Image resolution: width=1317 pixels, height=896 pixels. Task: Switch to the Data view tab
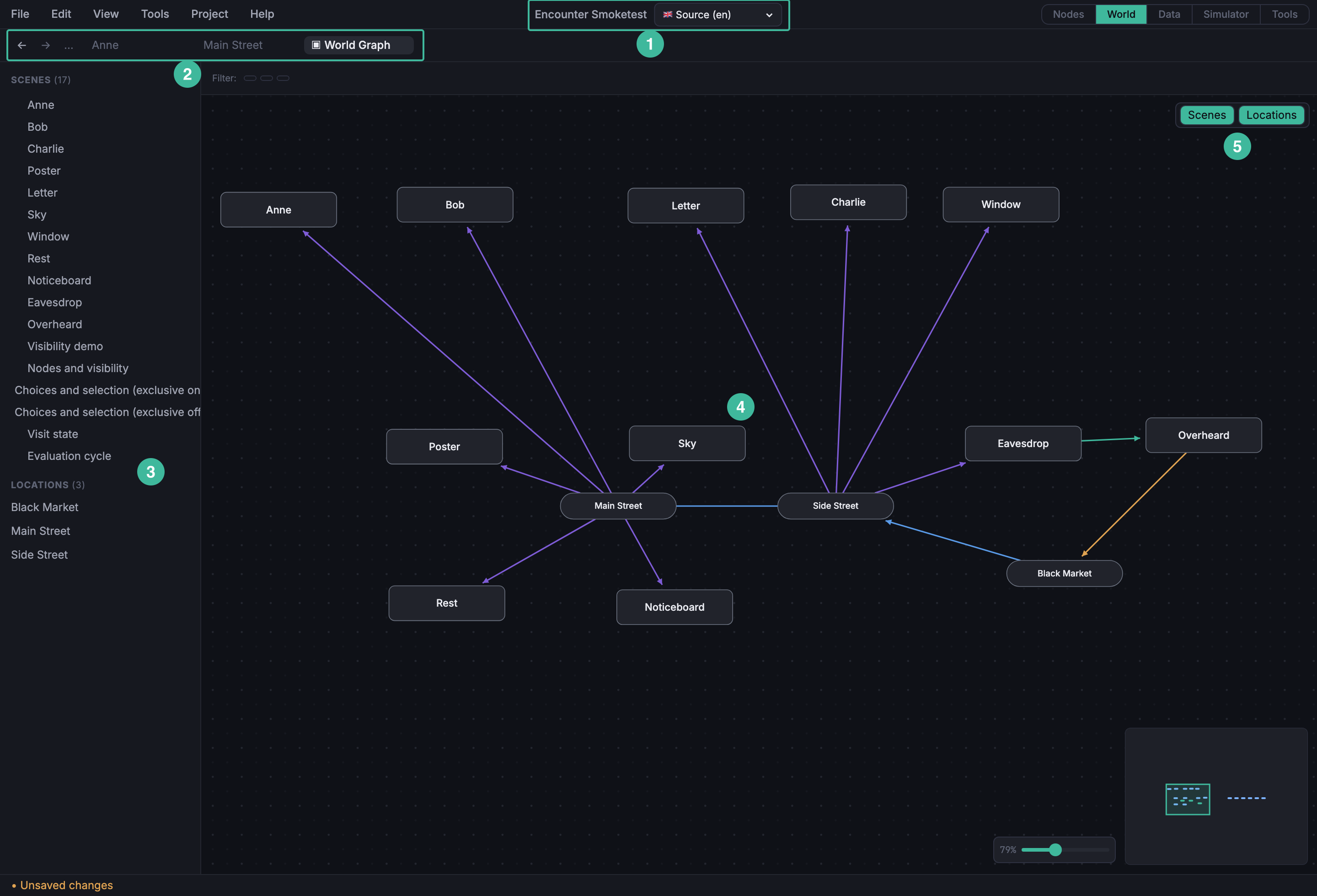coord(1169,14)
